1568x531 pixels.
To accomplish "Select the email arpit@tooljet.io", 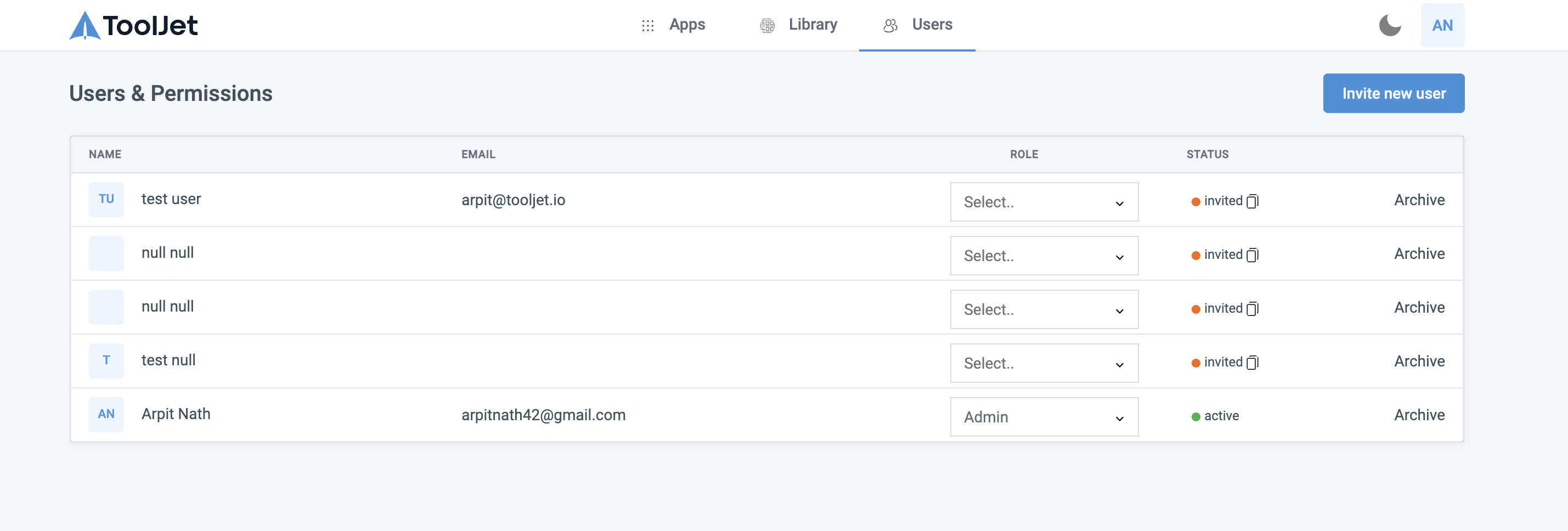I will coord(513,200).
